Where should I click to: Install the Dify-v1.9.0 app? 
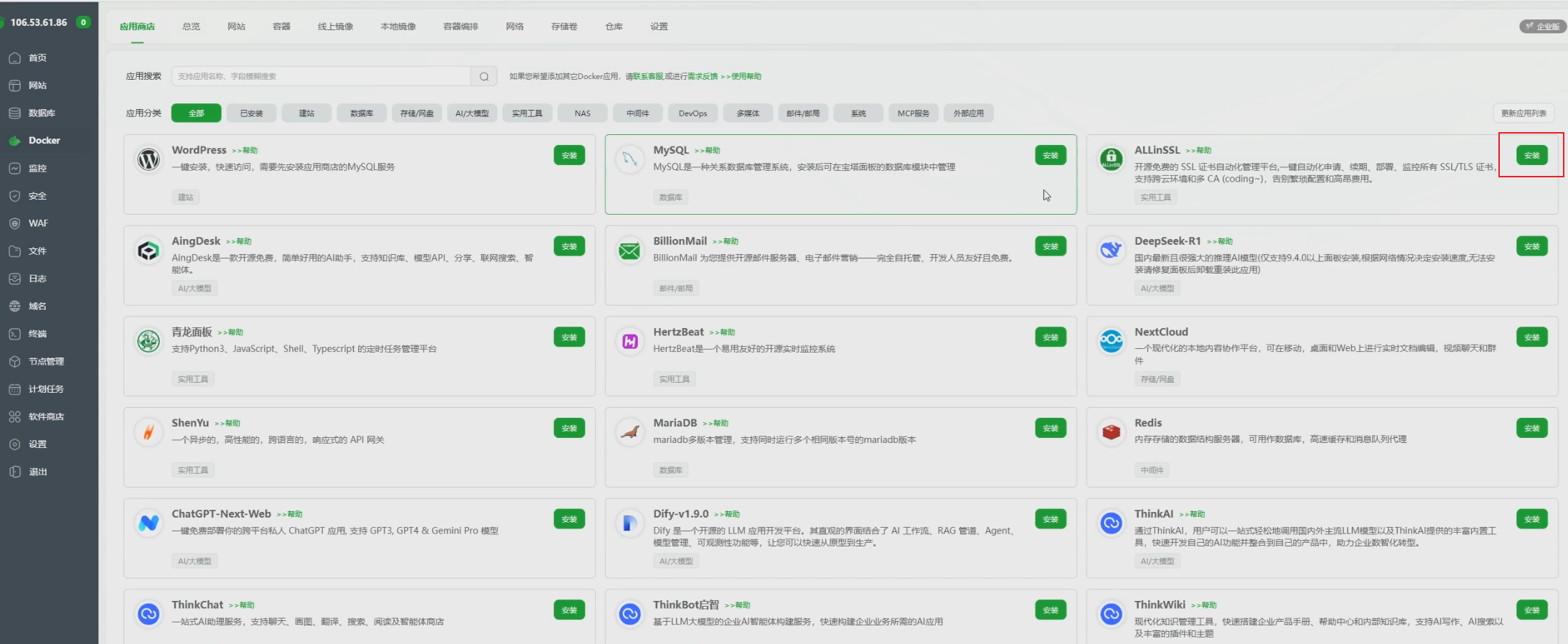pos(1051,519)
